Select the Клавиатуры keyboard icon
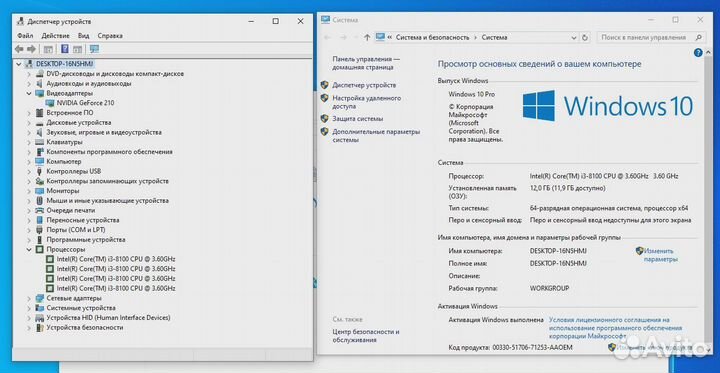Screen dimensions: 720x373 click(39, 142)
